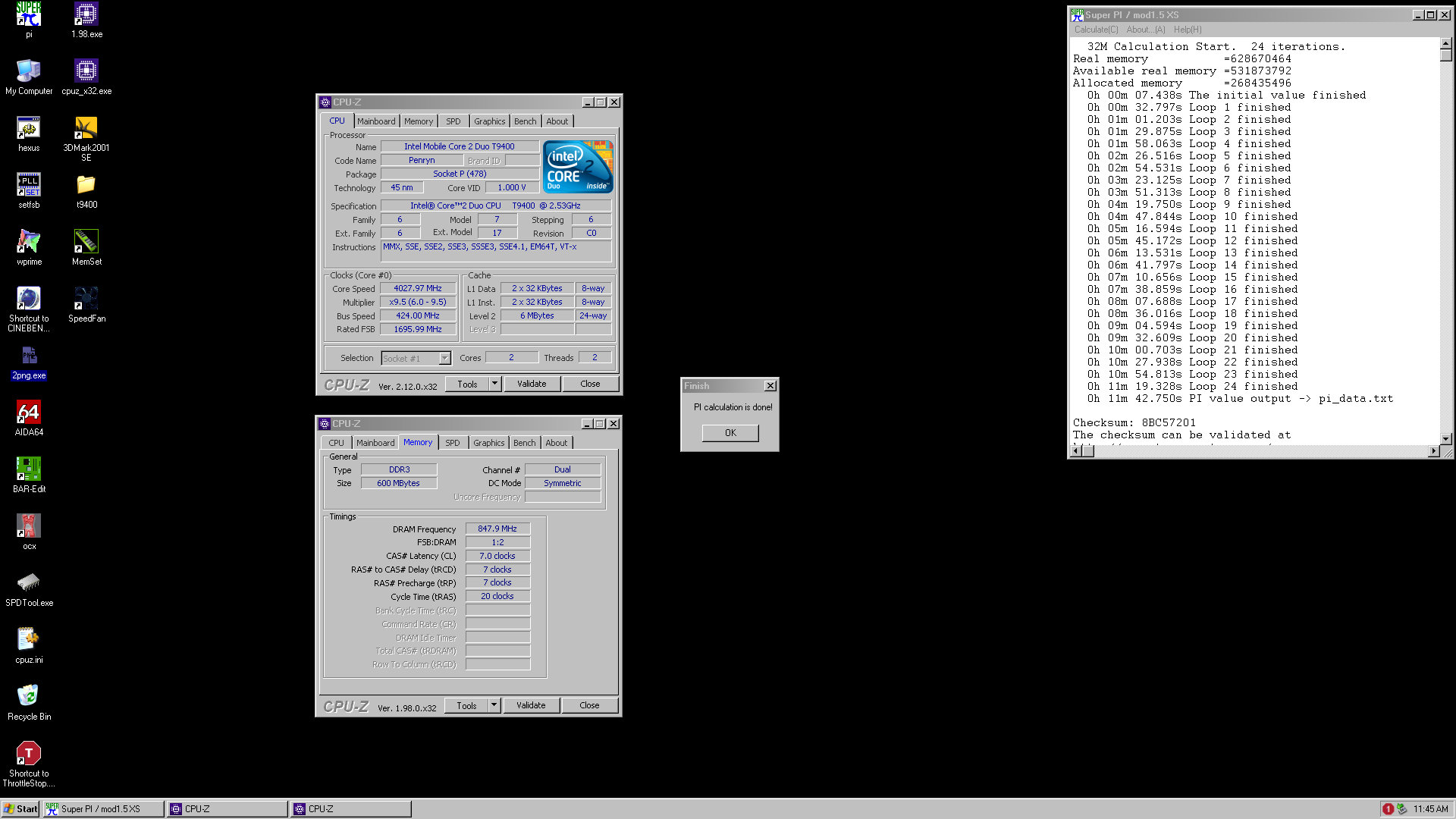Click Tools button in CPU-Z 1.98.0
The height and width of the screenshot is (819, 1456).
coord(466,705)
